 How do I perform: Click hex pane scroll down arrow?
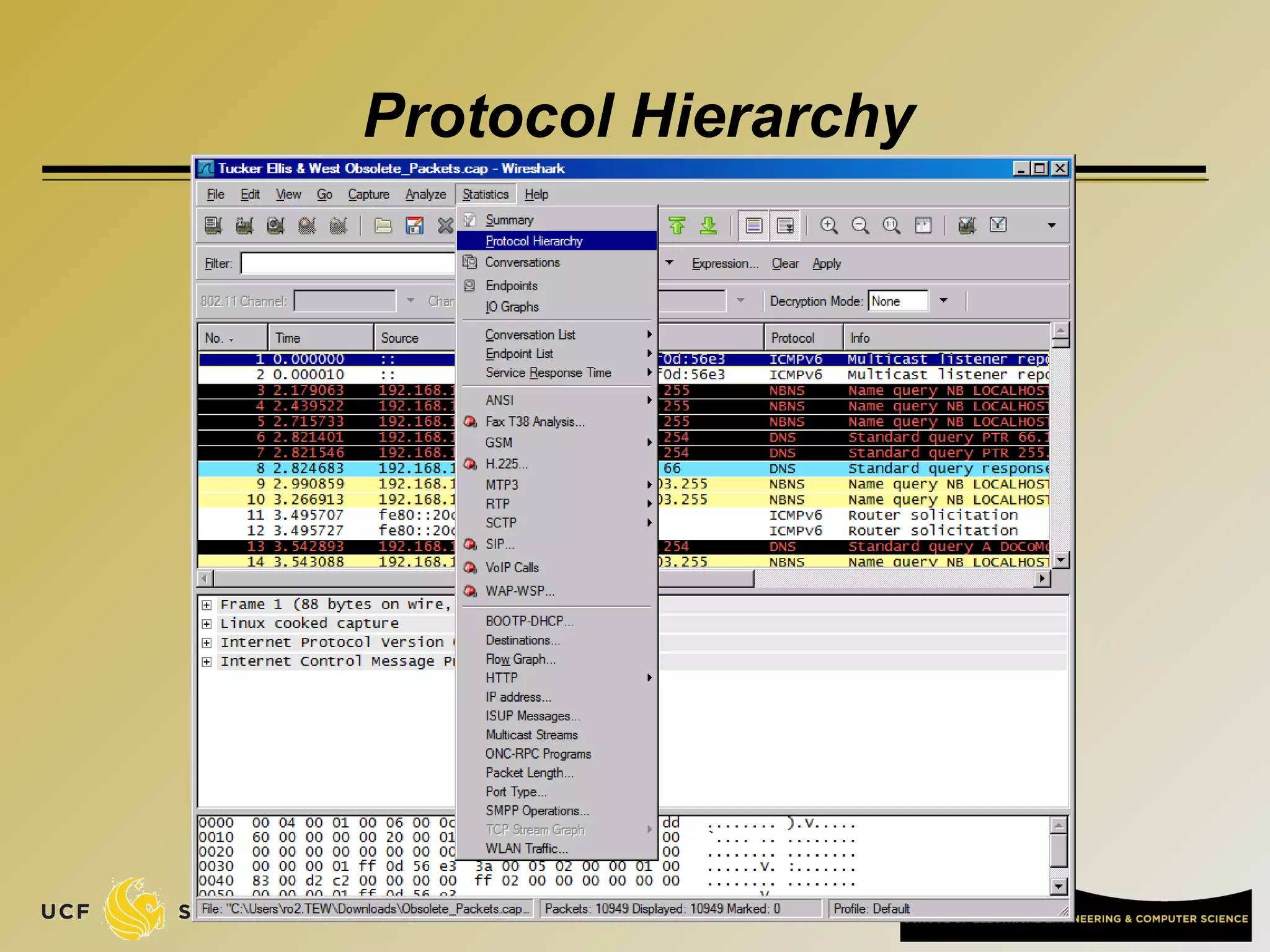(x=1059, y=887)
